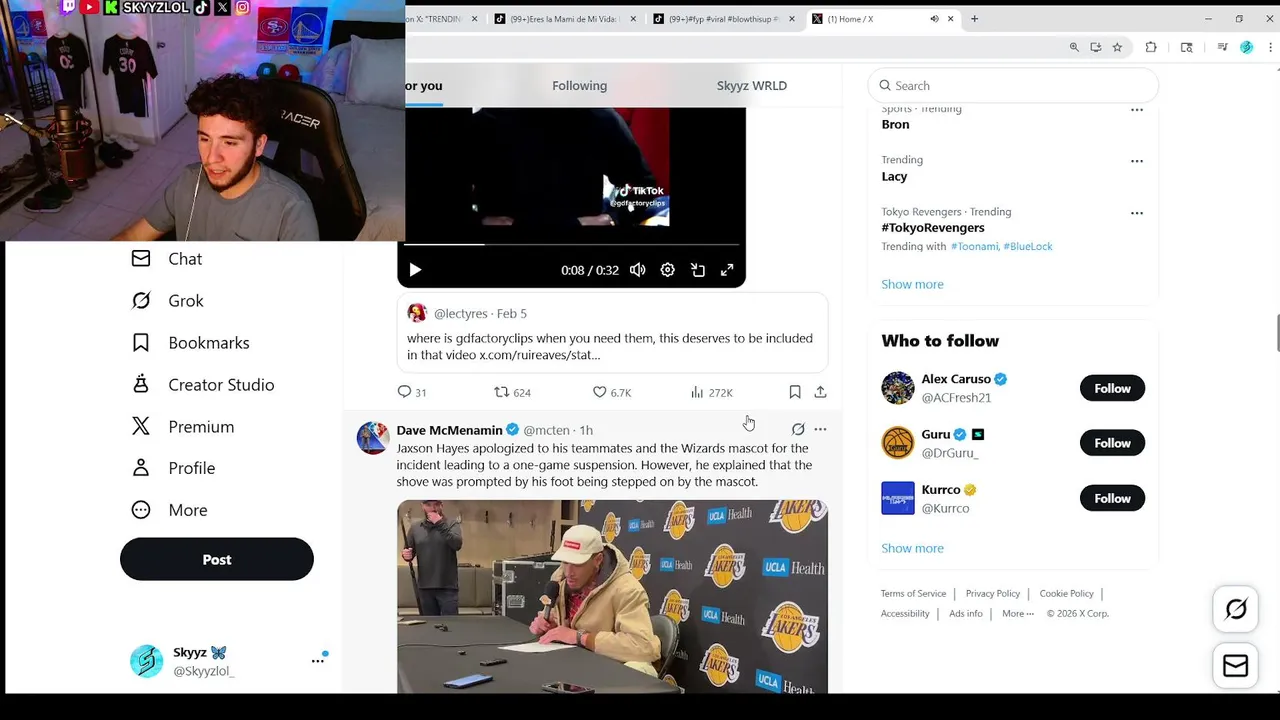Viewport: 1280px width, 720px height.
Task: Open the browser extensions puzzle icon
Action: pos(1151,47)
